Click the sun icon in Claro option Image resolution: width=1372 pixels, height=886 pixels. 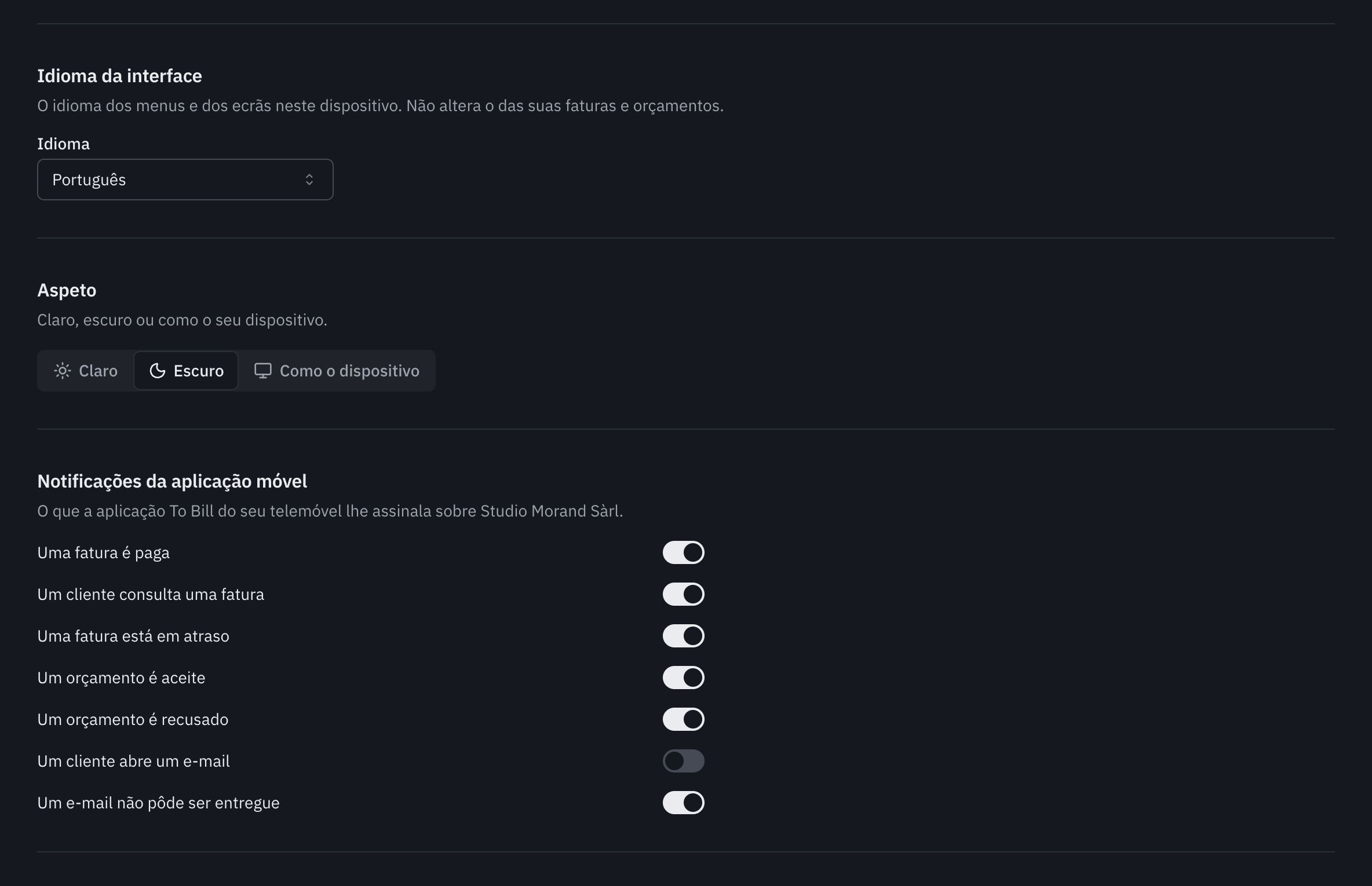pyautogui.click(x=62, y=371)
